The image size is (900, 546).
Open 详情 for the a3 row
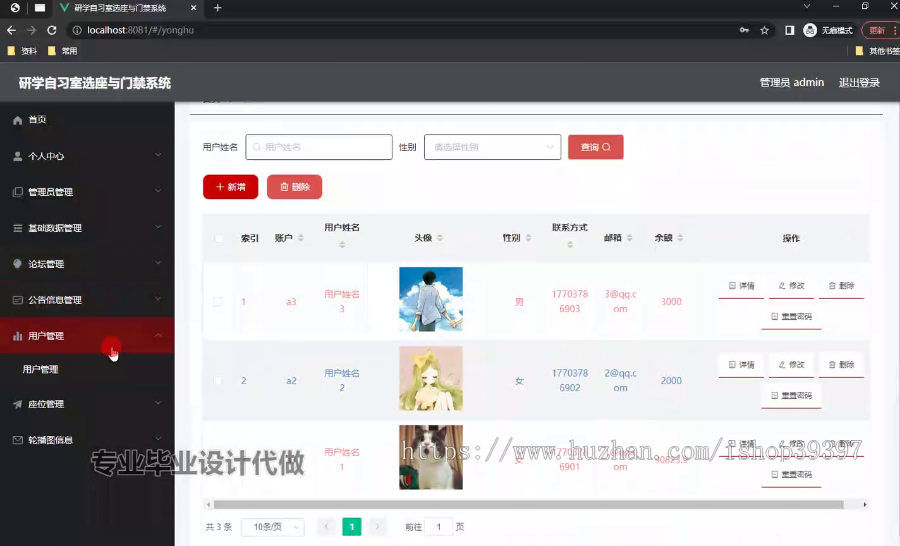742,286
